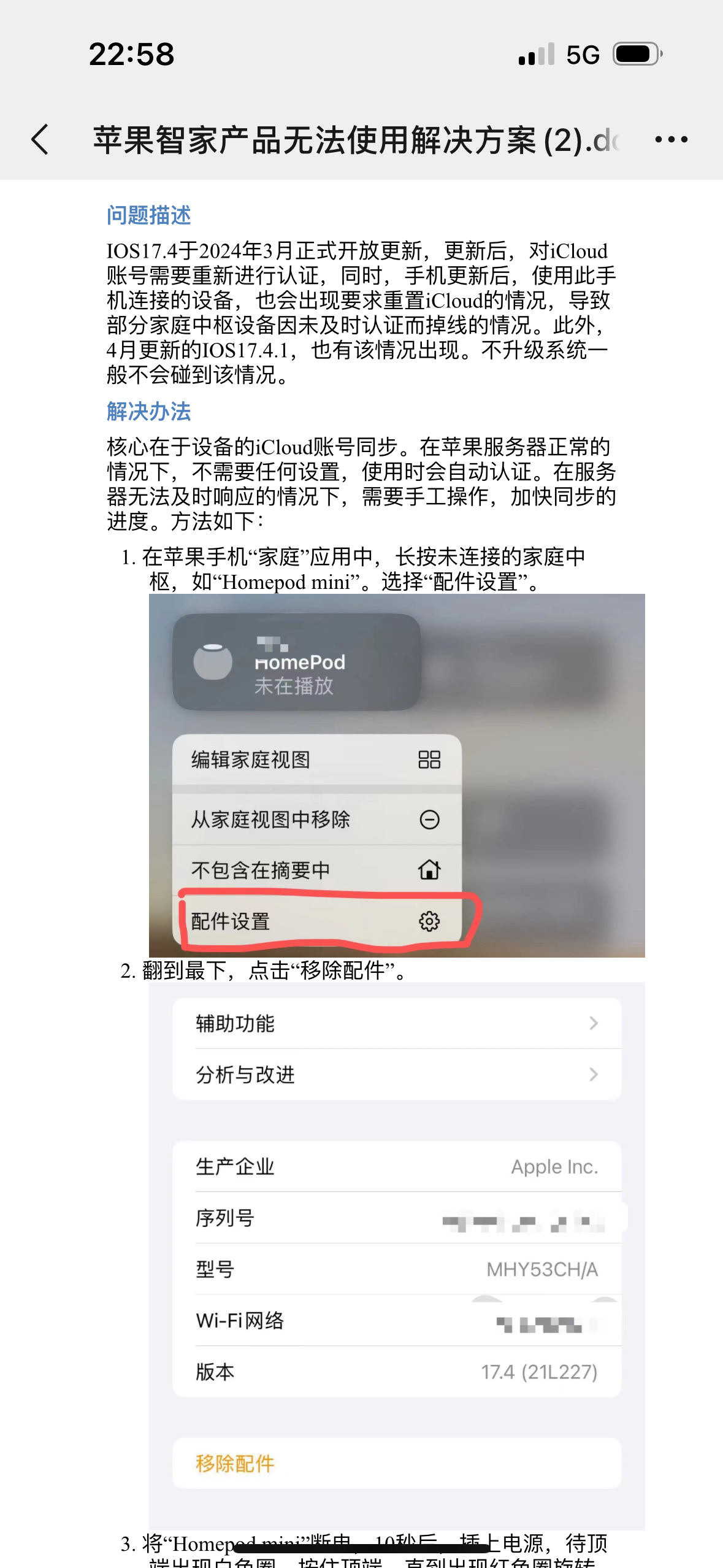Click the HomePod mini device icon
Screen dimensions: 723x1568
tap(213, 662)
